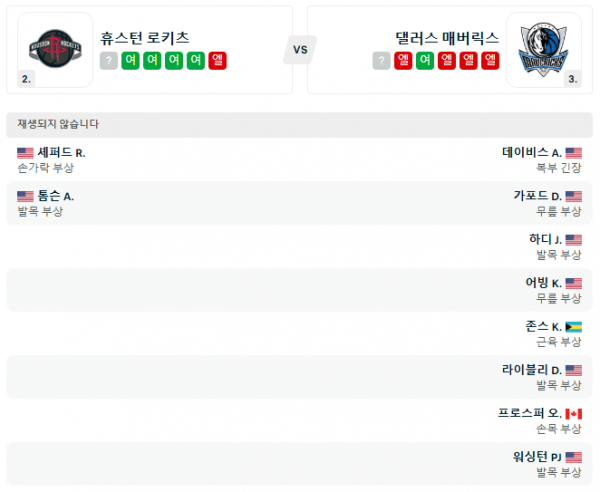Click Houston's red loss form badge
Viewport: 600px width, 492px height.
[x=217, y=61]
